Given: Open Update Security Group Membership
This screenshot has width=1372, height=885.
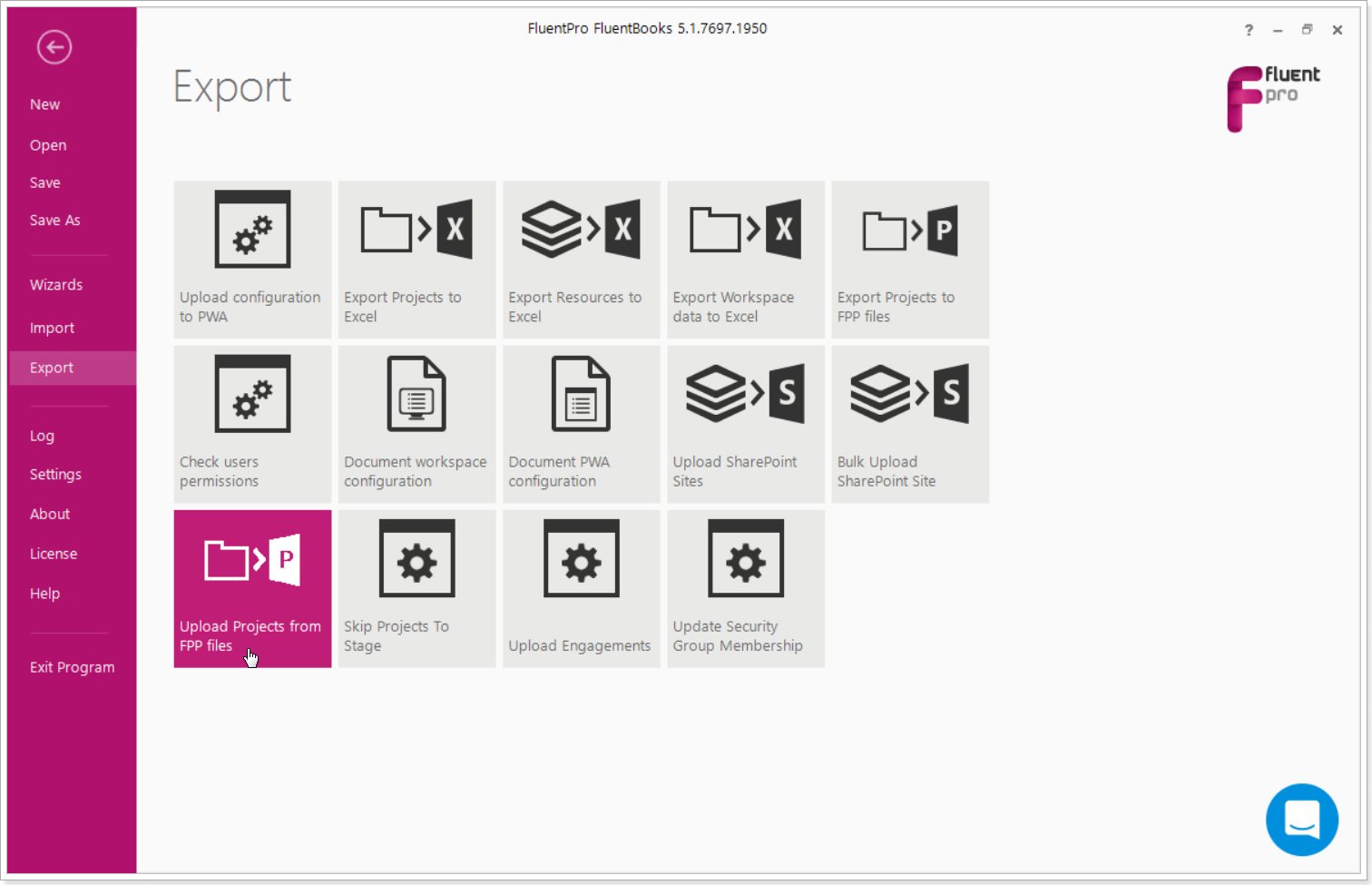Looking at the screenshot, I should (x=745, y=588).
